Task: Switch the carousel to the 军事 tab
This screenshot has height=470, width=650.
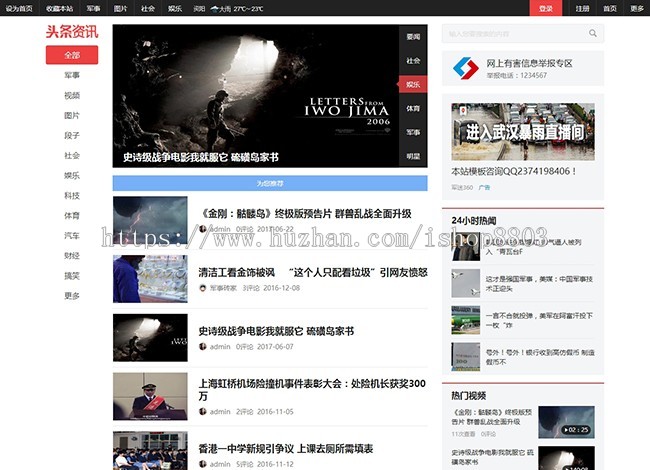Action: (x=413, y=132)
